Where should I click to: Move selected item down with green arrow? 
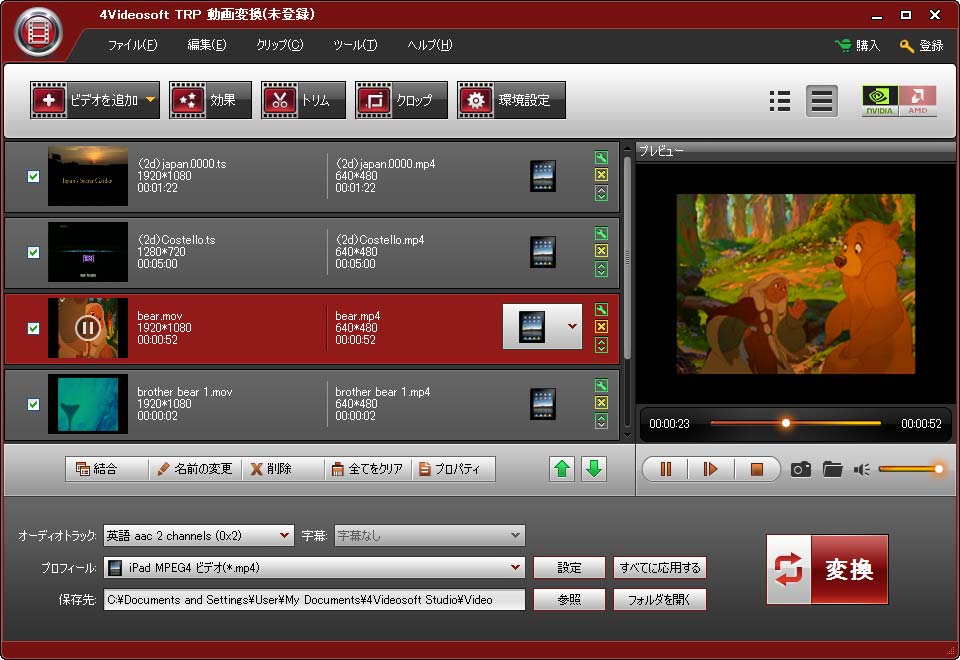pyautogui.click(x=594, y=469)
